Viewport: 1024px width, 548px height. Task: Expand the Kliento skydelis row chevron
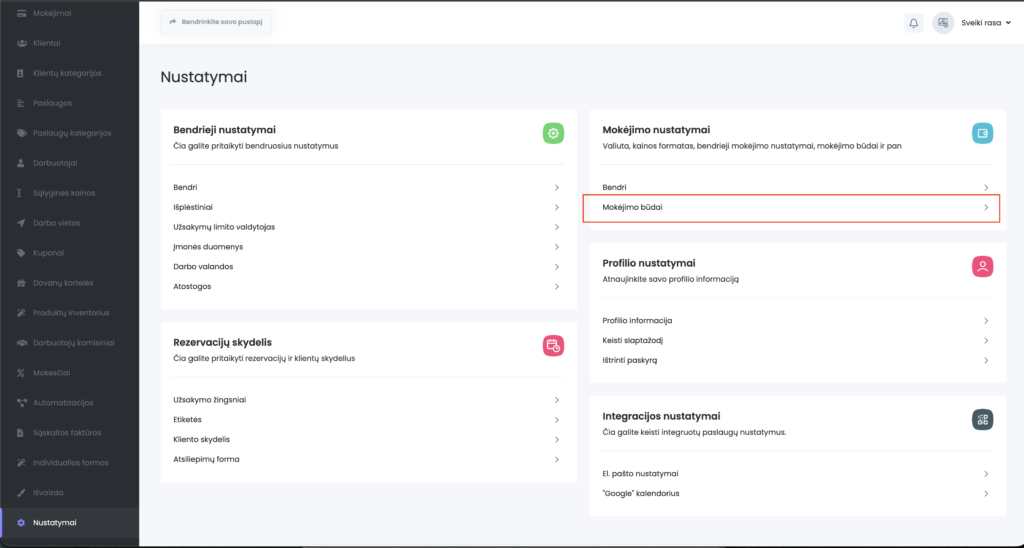[556, 439]
